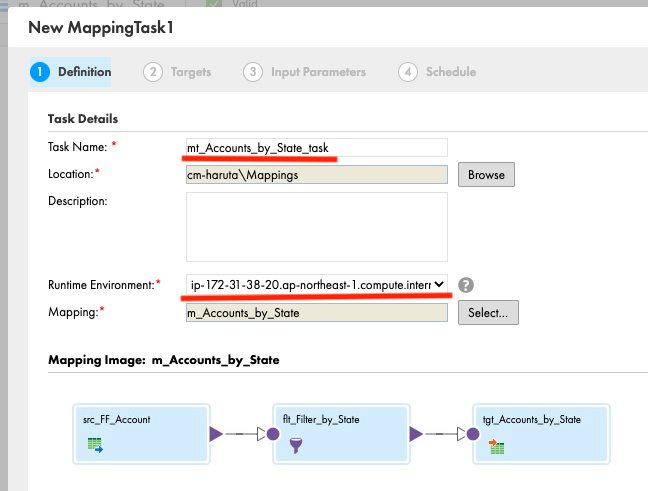
Task: Click the purple input port circle of flt_Filter_by_State
Action: click(x=273, y=434)
